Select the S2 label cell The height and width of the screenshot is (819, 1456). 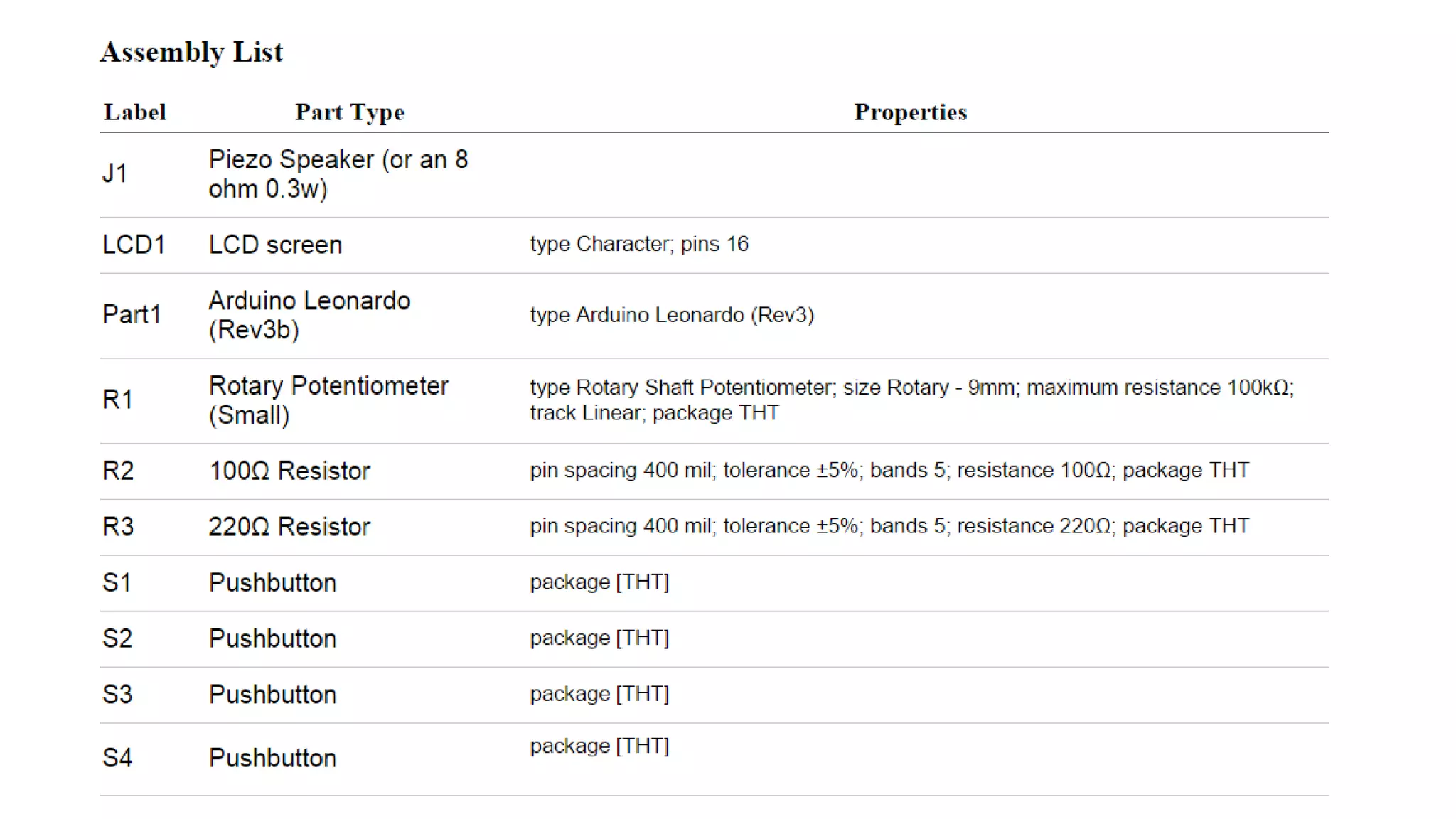(x=117, y=638)
